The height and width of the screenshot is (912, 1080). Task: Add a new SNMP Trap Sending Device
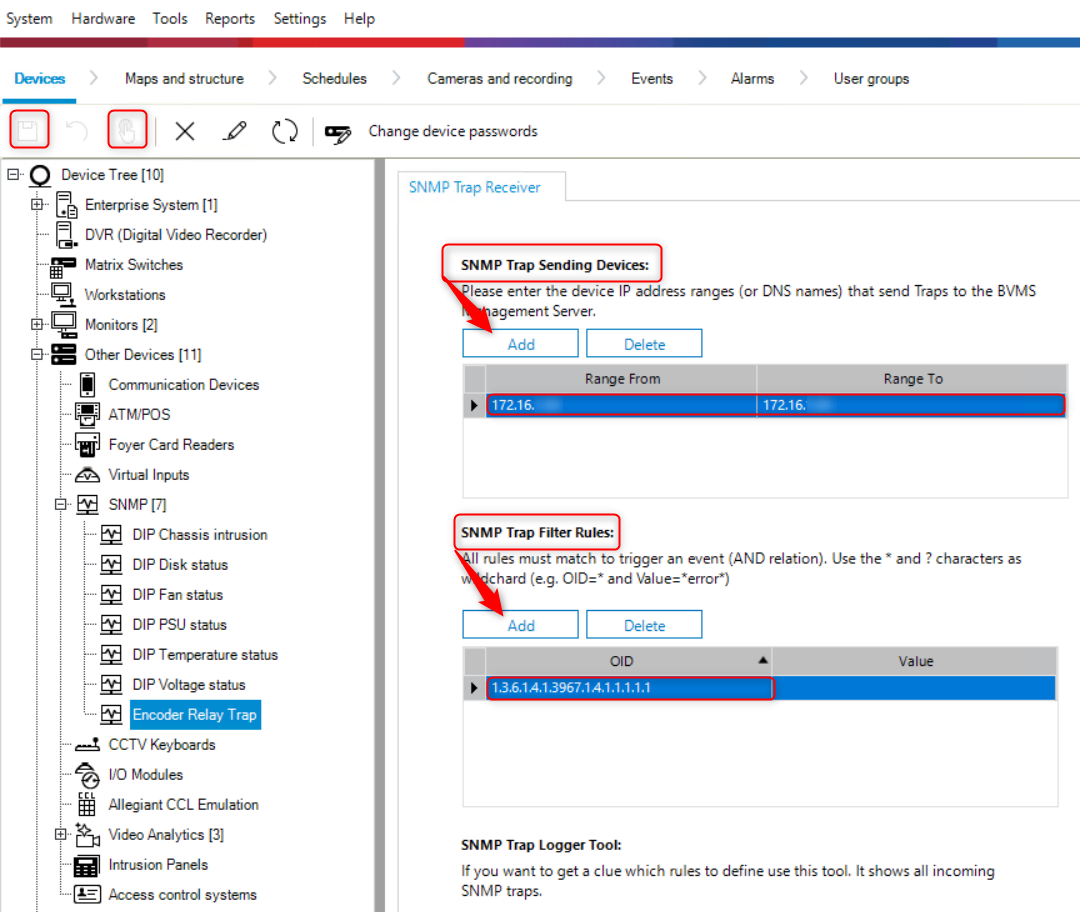[x=520, y=344]
